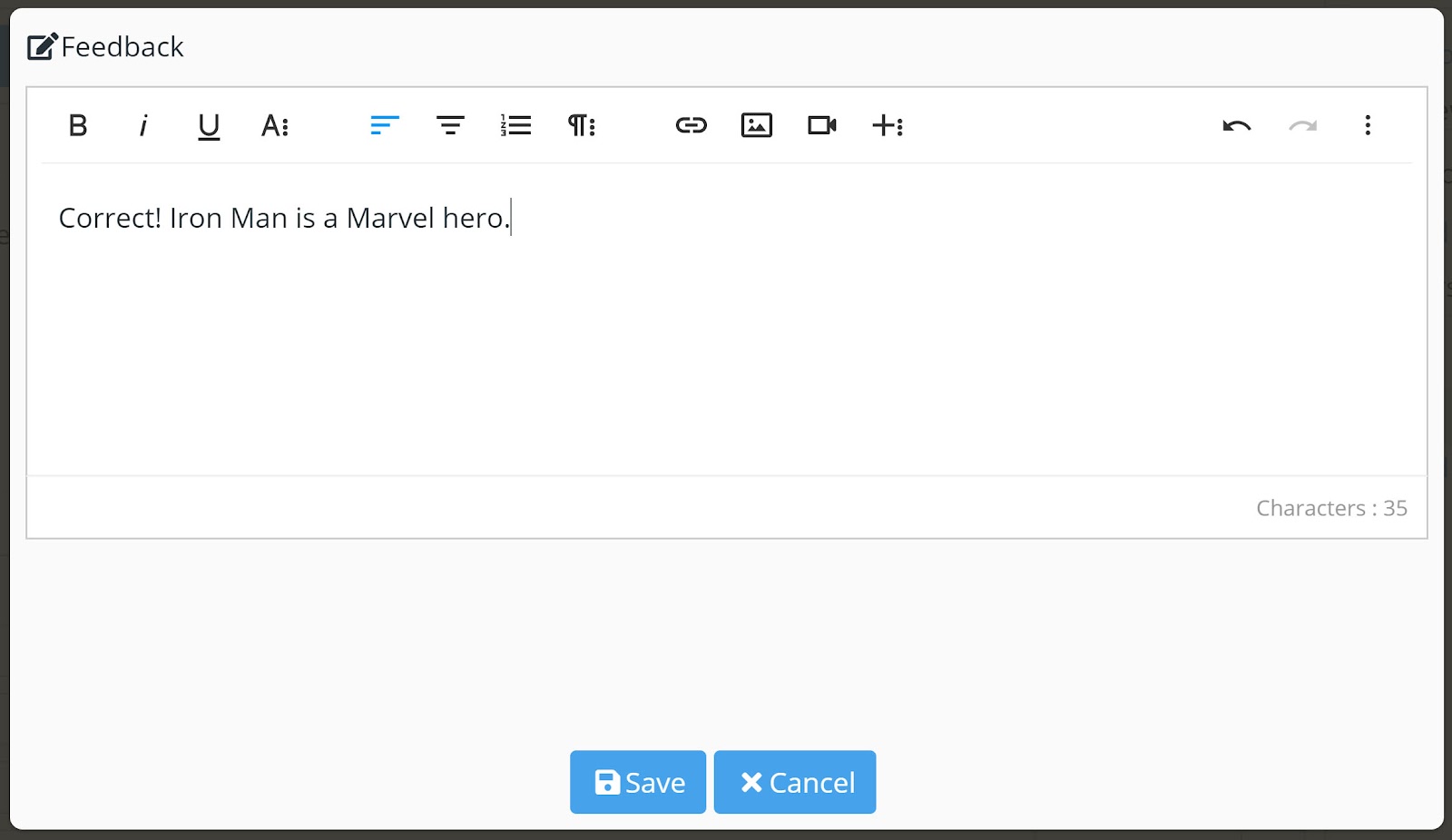Undo the last edit
This screenshot has height=840, width=1452.
[1237, 125]
